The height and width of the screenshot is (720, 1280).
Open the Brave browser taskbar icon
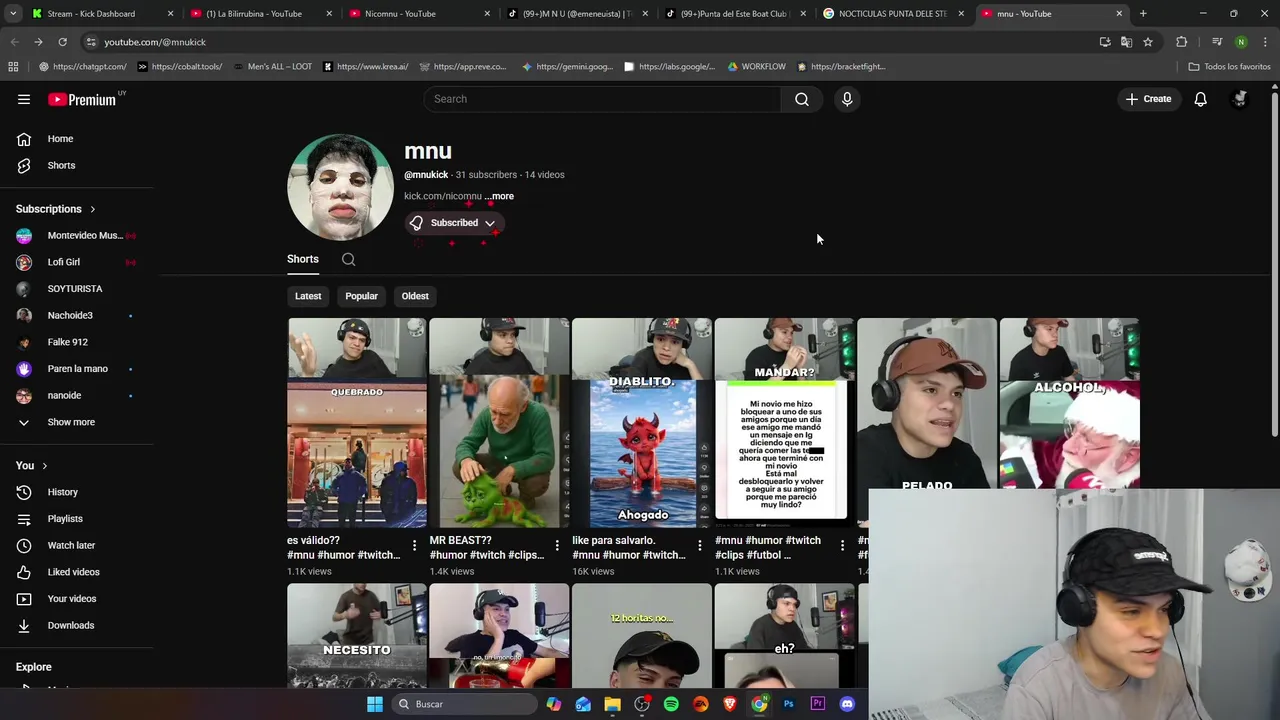point(730,704)
